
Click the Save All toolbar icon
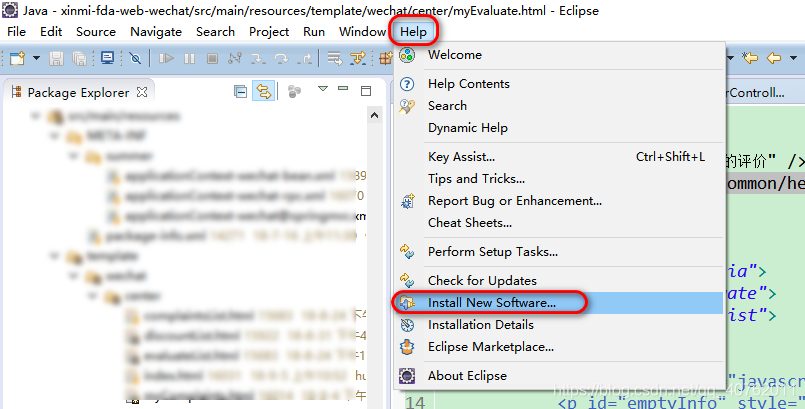click(80, 58)
